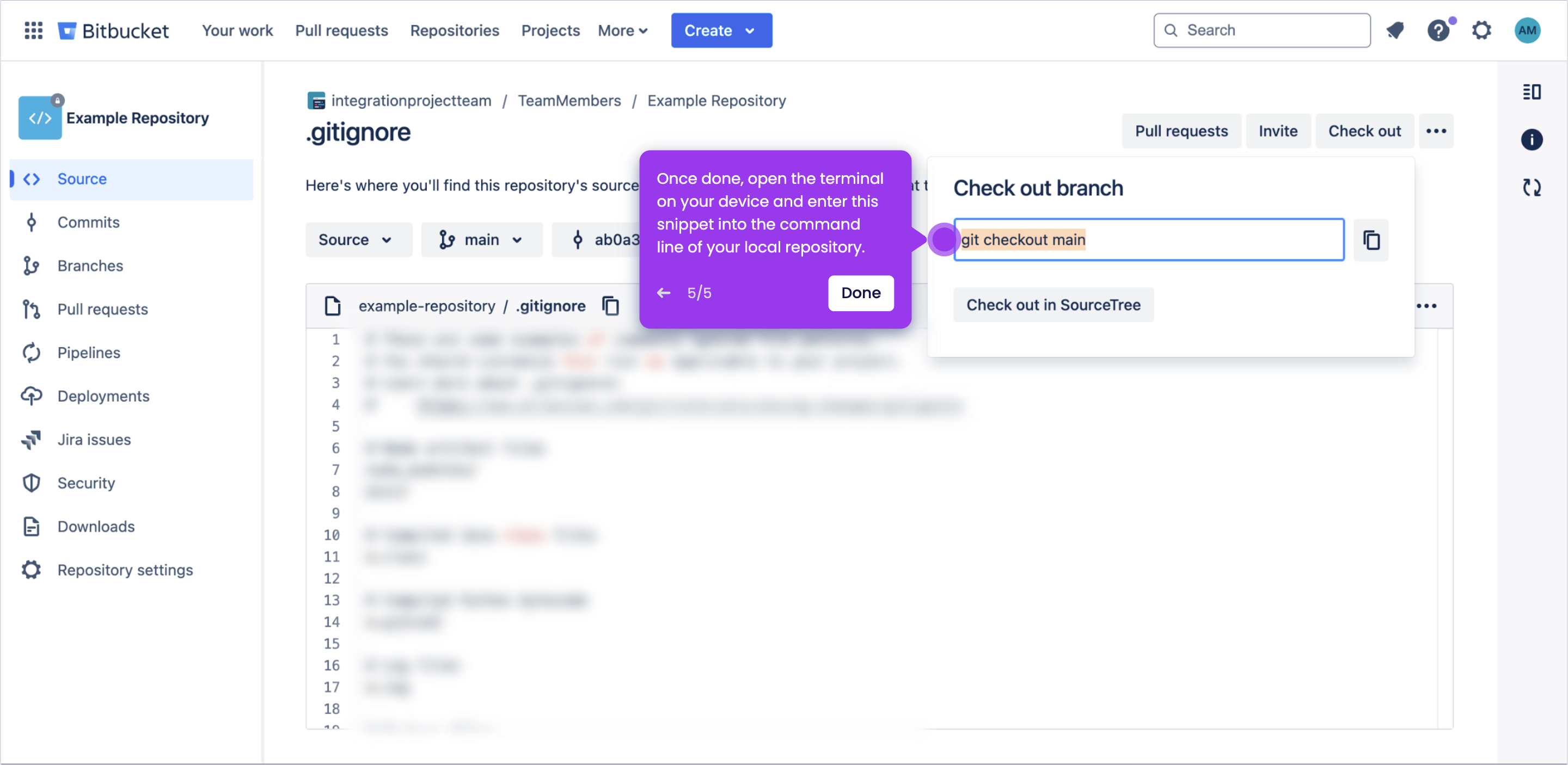Open example-repository path link
Image resolution: width=1568 pixels, height=765 pixels.
(x=426, y=306)
